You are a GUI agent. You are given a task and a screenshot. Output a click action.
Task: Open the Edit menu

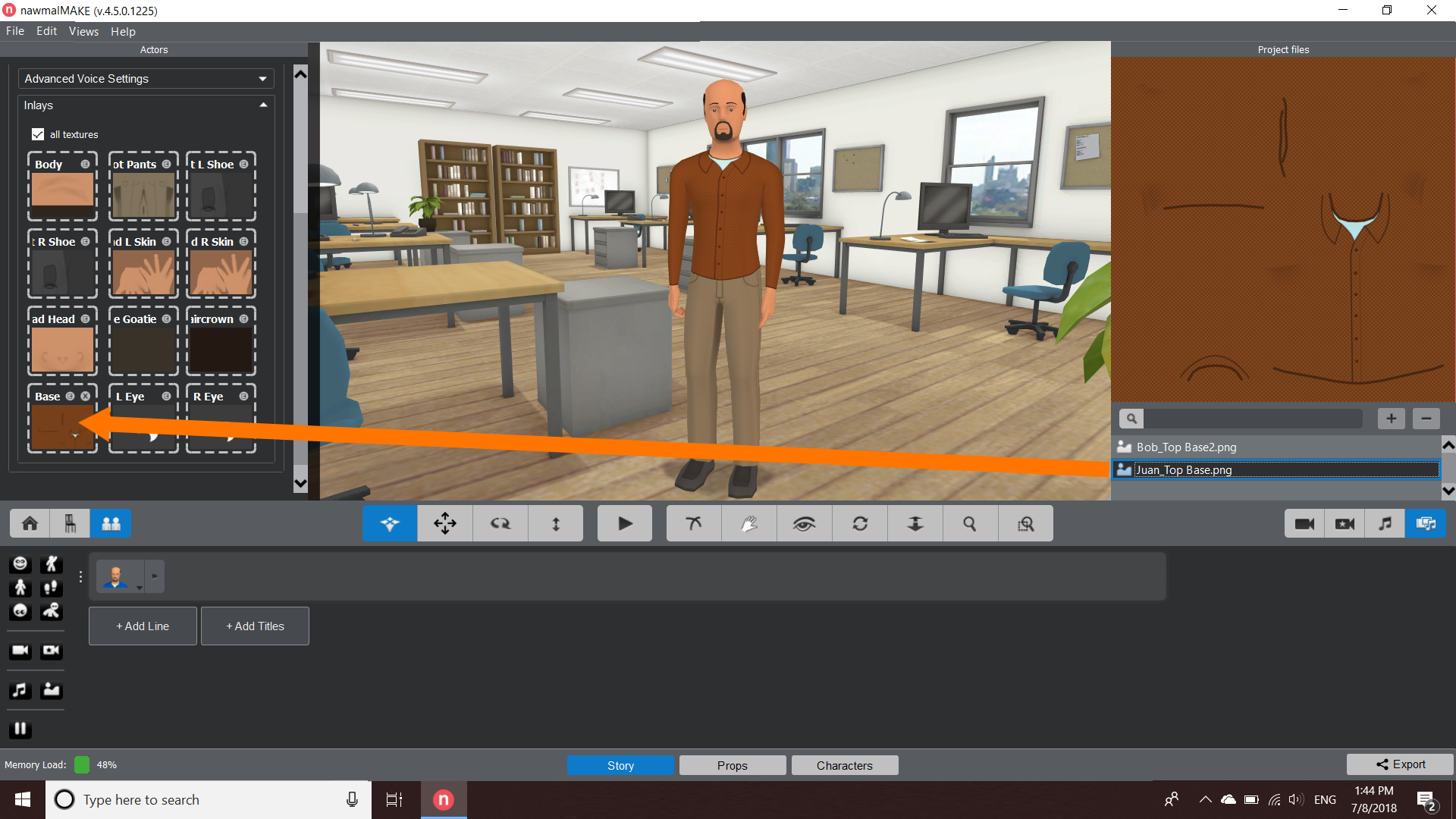[x=46, y=31]
